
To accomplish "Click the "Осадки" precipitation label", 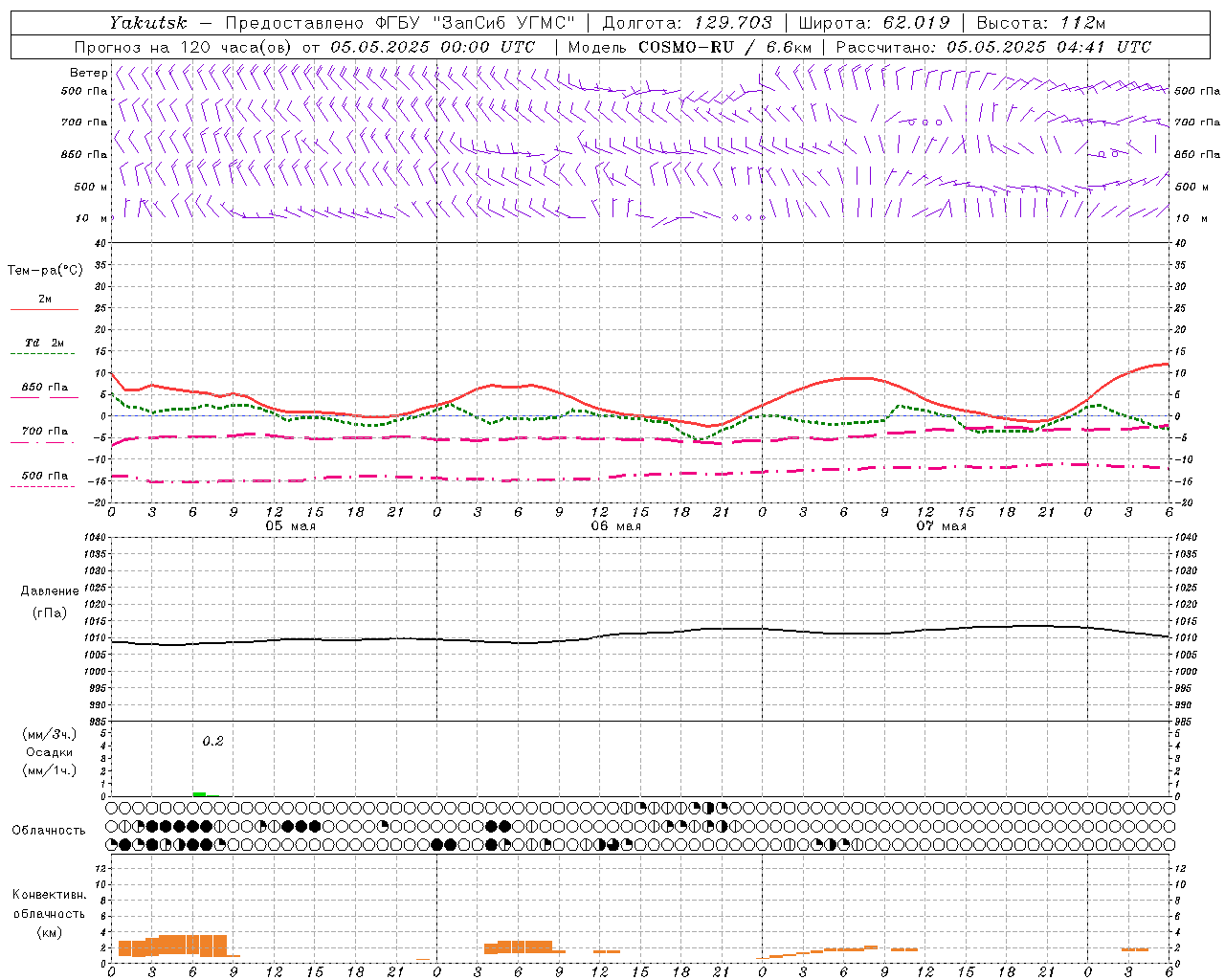I will click(49, 752).
